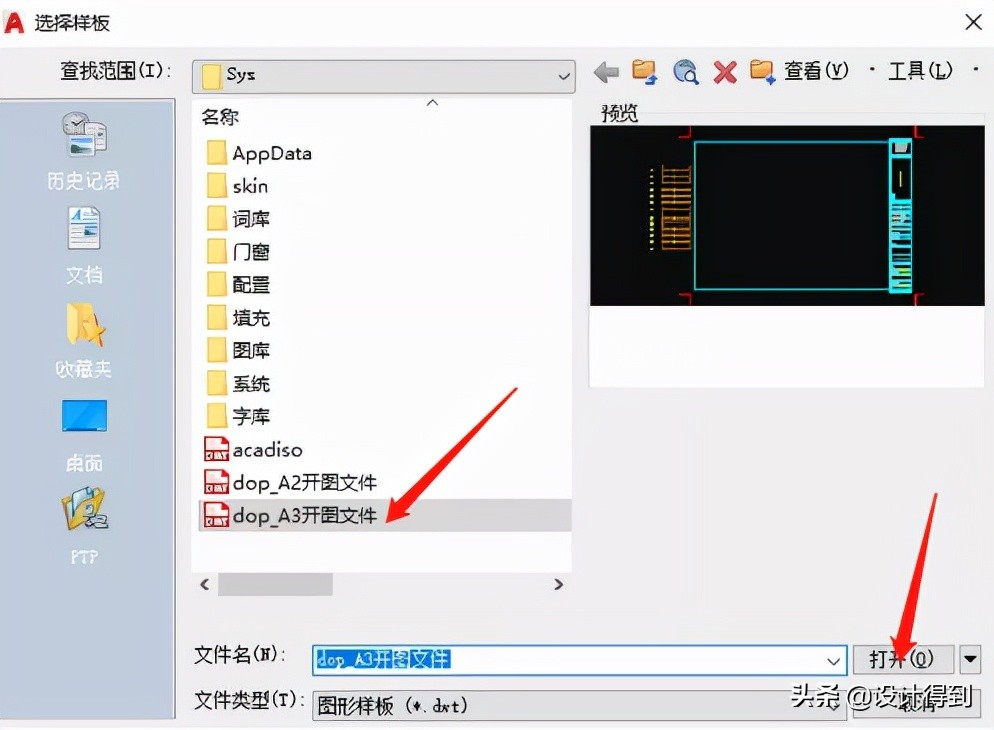Expand the 文件名 combo box arrow
Screen dimensions: 994x730
pos(833,660)
